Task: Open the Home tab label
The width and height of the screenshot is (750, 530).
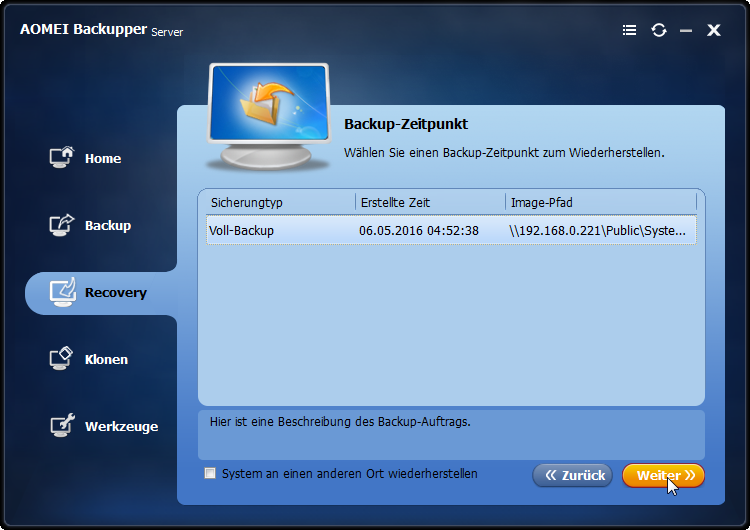Action: 103,159
